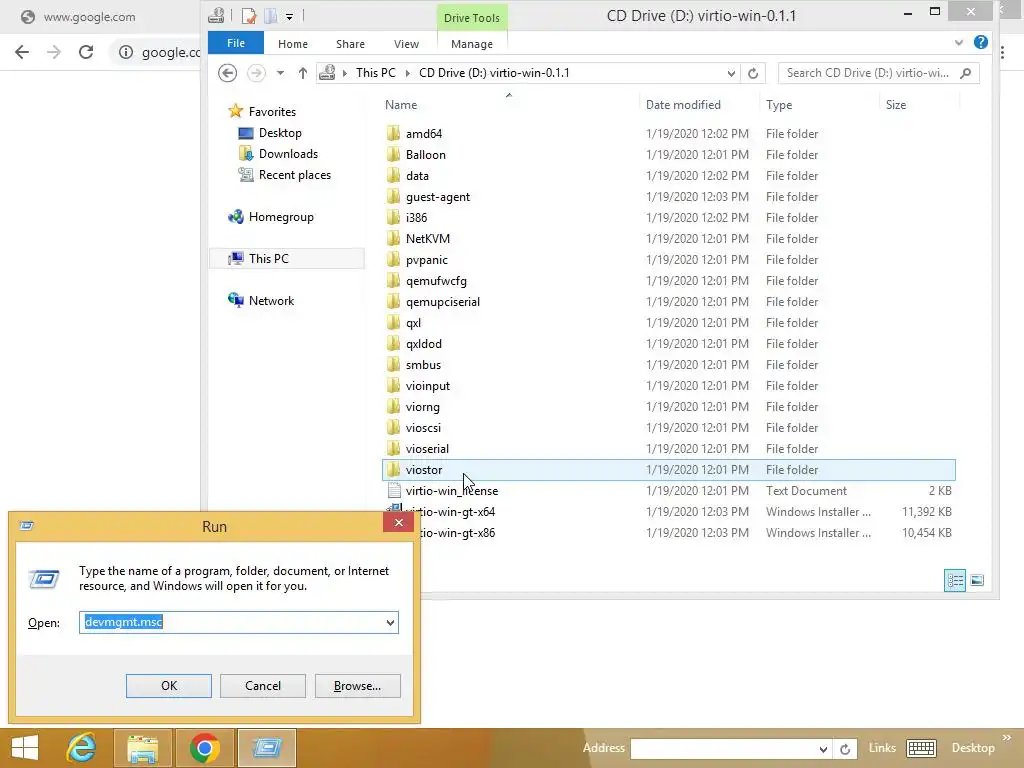This screenshot has height=768, width=1024.
Task: Select the guest-agent folder
Action: [x=438, y=197]
